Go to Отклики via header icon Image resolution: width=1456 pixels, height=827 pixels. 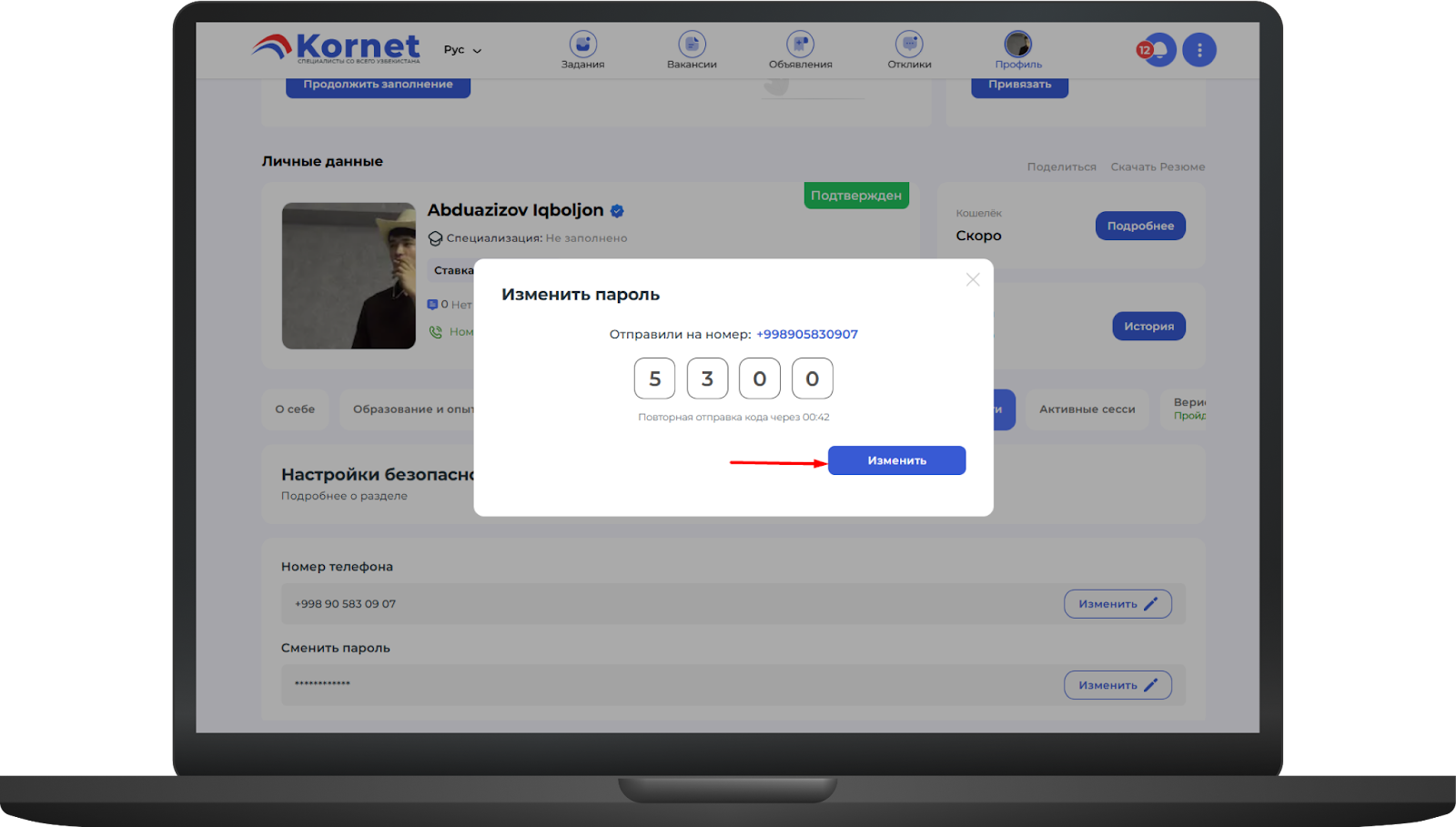[x=909, y=45]
